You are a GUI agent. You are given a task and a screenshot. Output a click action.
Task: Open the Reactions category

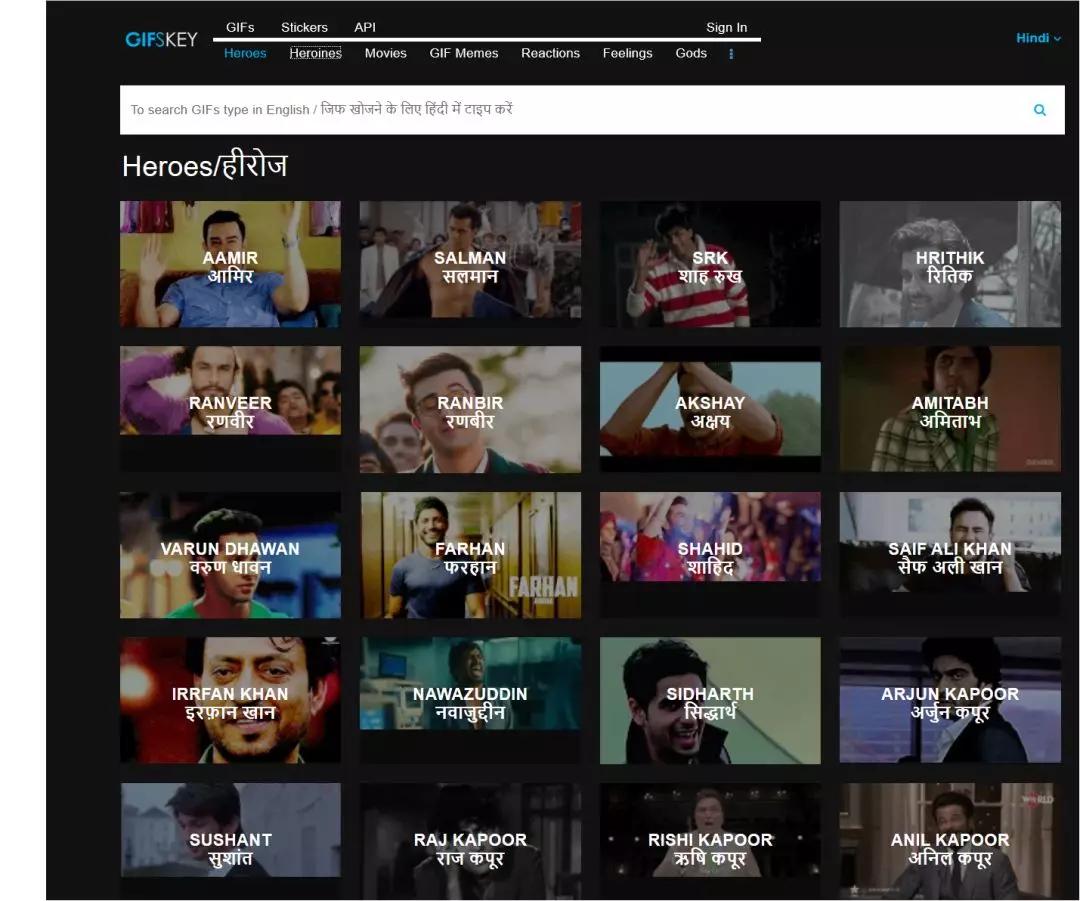[x=550, y=53]
